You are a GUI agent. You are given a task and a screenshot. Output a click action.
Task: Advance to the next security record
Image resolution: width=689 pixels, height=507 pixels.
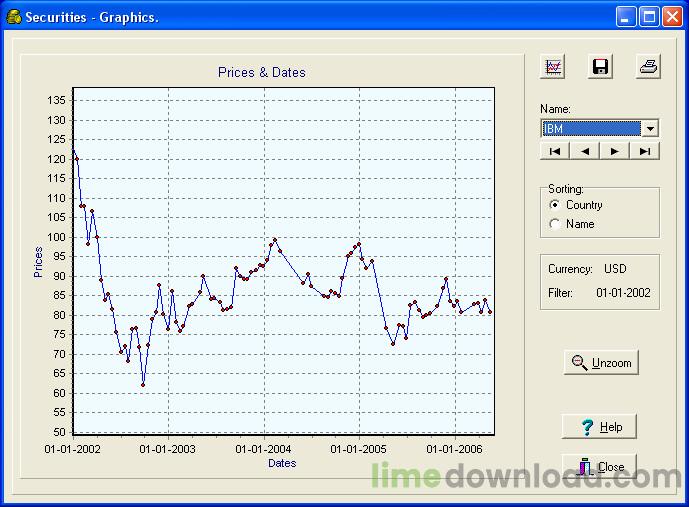[x=614, y=151]
